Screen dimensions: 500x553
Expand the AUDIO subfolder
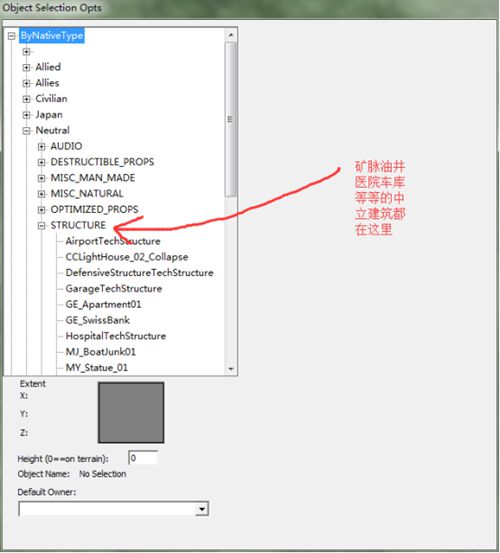(x=42, y=147)
